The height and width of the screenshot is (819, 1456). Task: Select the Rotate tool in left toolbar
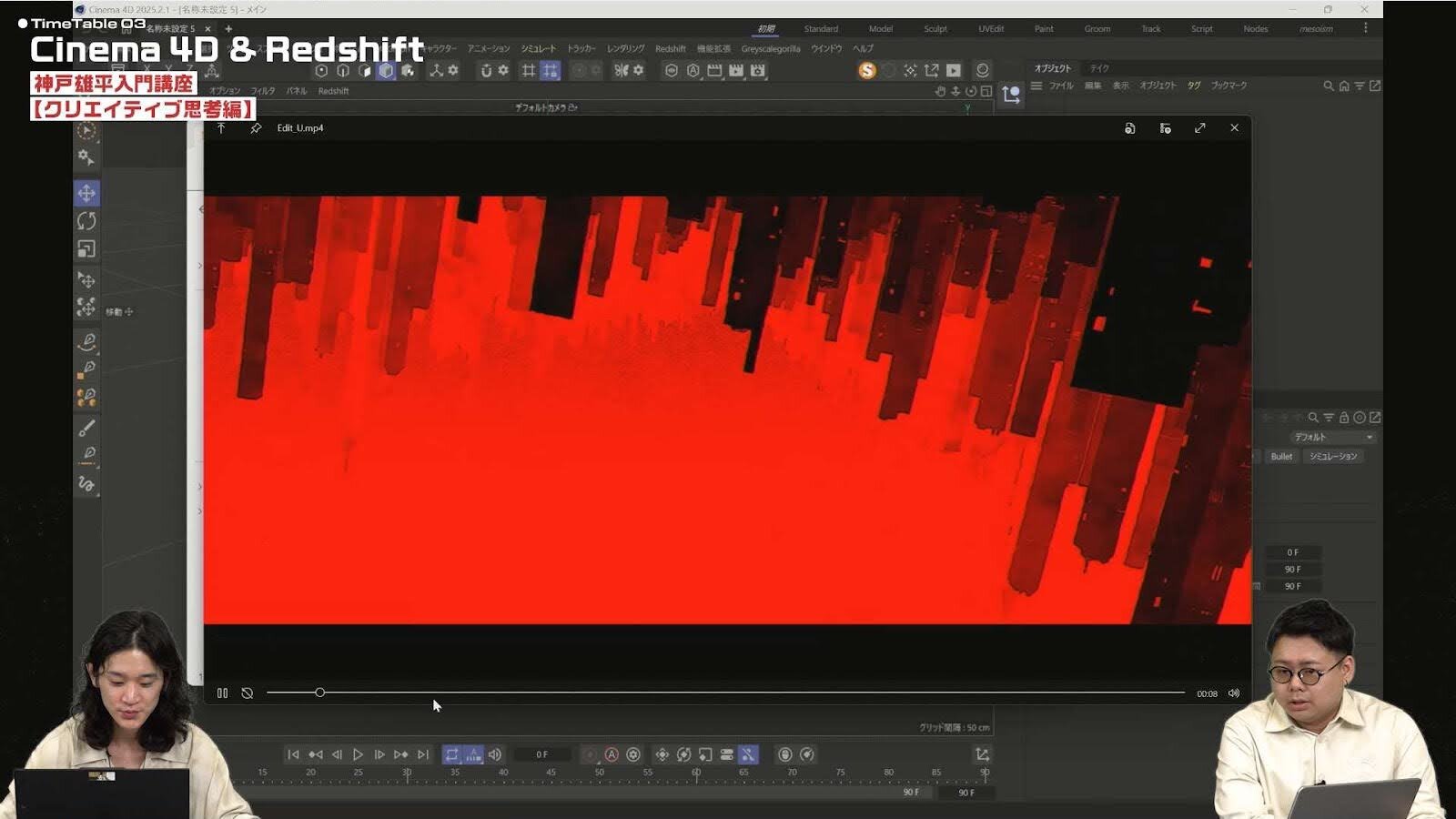(x=86, y=221)
